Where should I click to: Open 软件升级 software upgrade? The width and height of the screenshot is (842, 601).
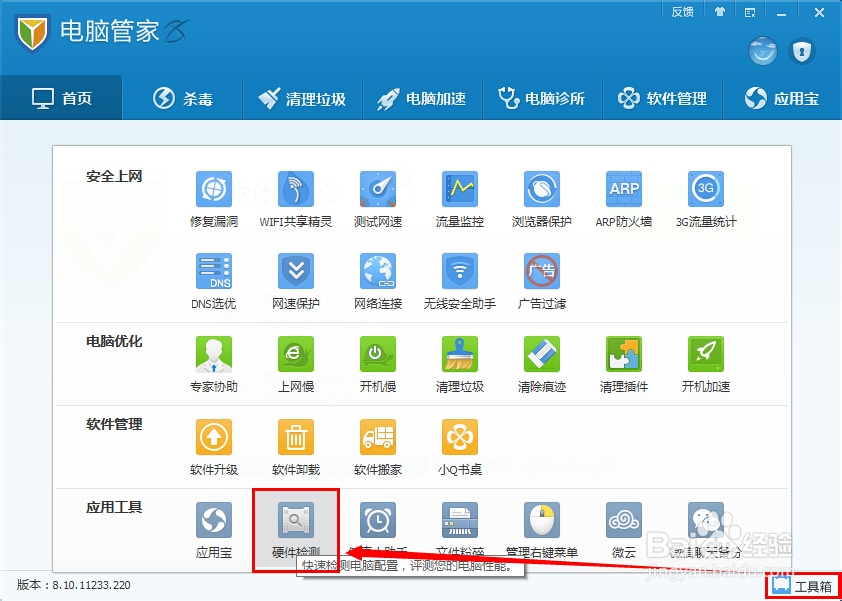tap(214, 448)
